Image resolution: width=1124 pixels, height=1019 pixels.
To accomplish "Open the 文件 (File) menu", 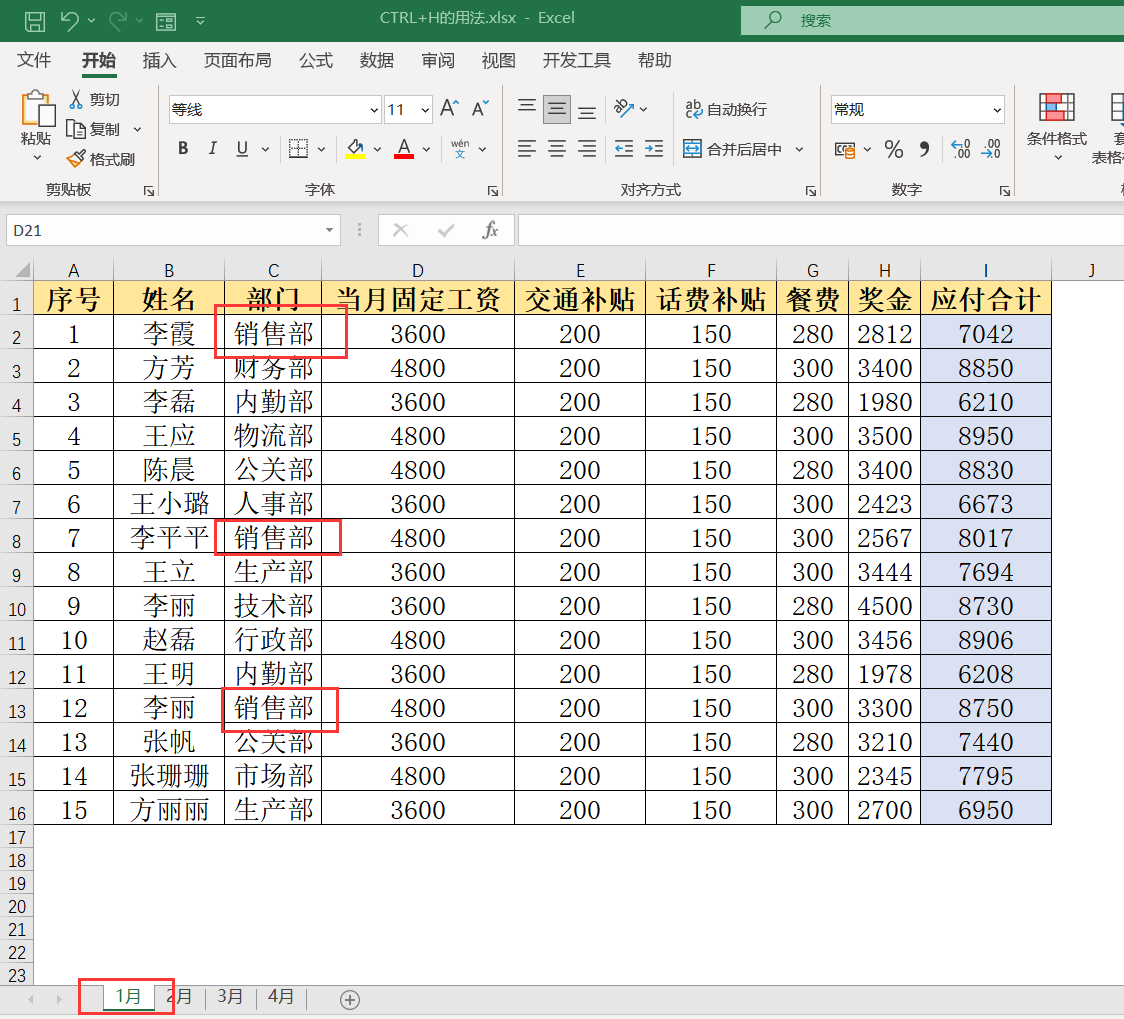I will (34, 60).
